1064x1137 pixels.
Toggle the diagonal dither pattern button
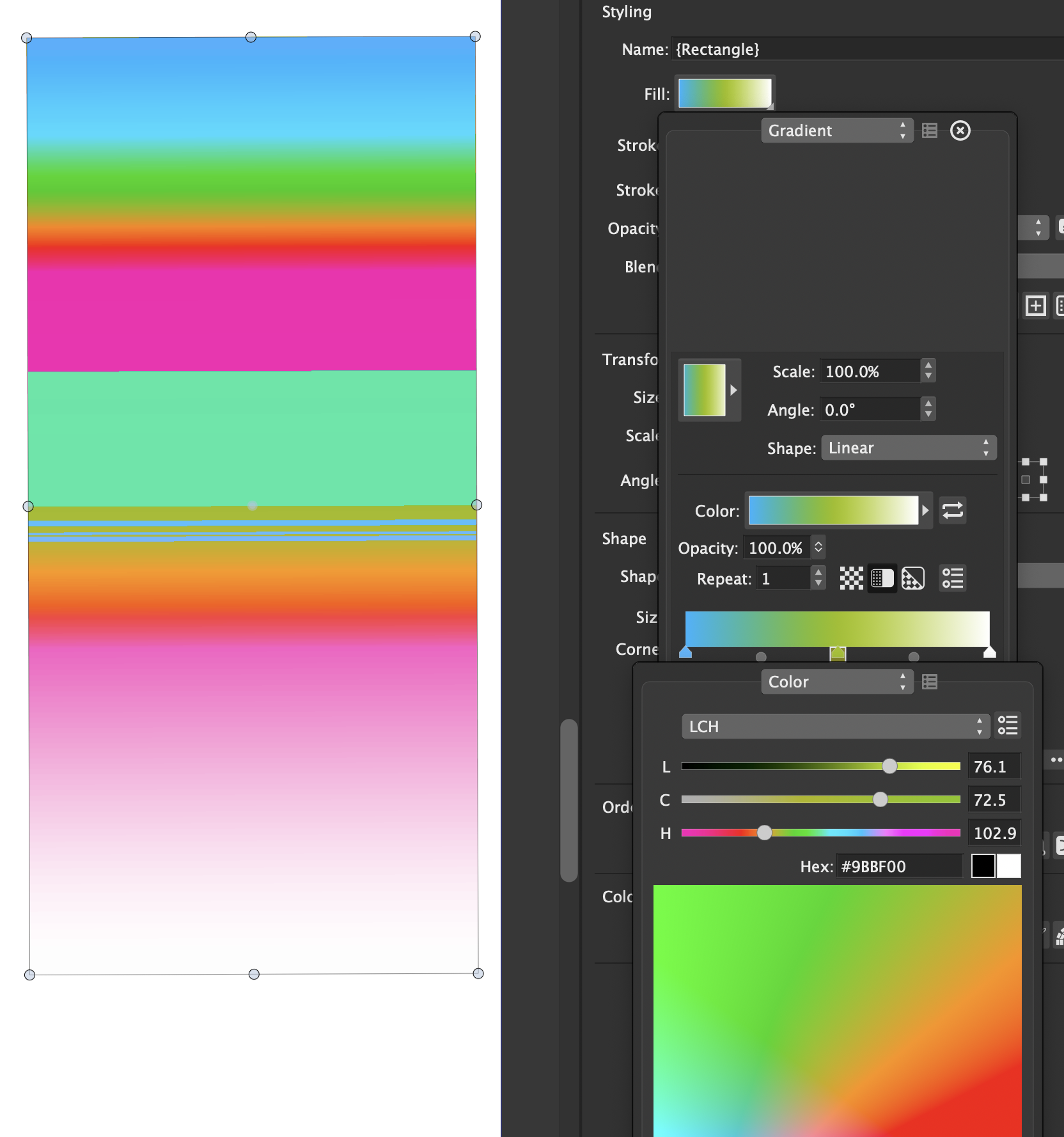[x=912, y=579]
